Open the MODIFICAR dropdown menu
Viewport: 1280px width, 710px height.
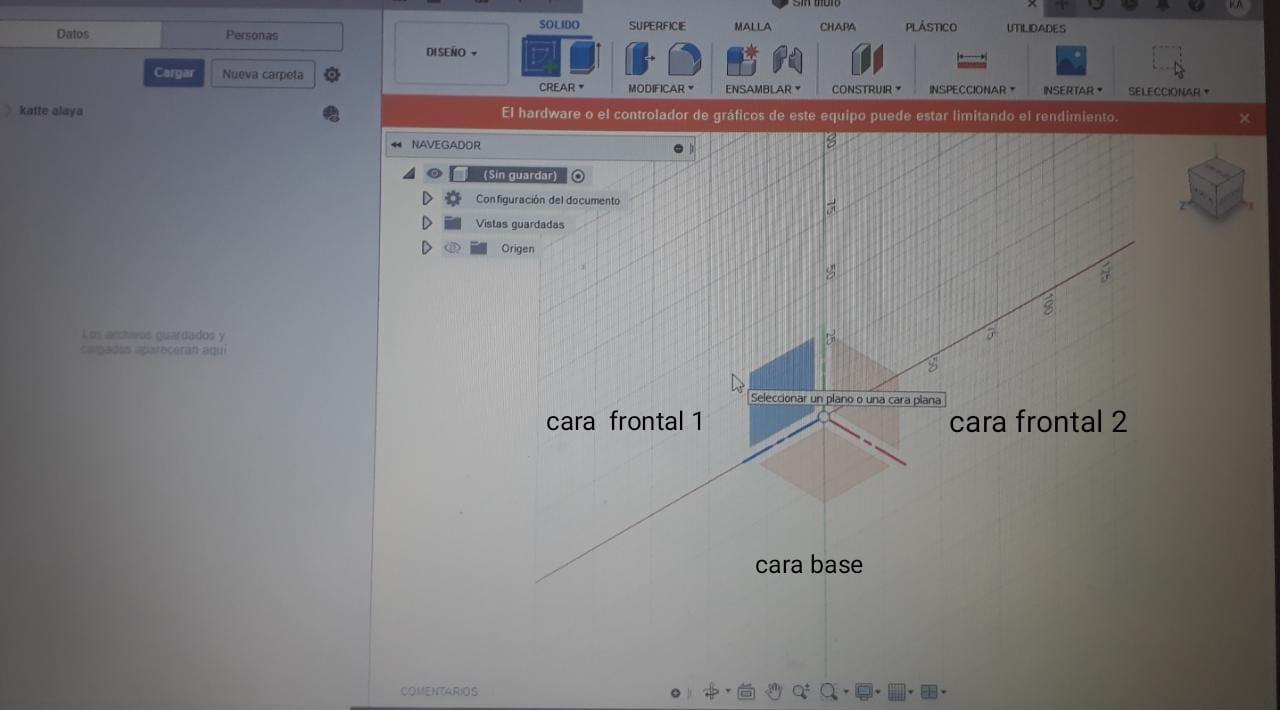click(x=661, y=89)
